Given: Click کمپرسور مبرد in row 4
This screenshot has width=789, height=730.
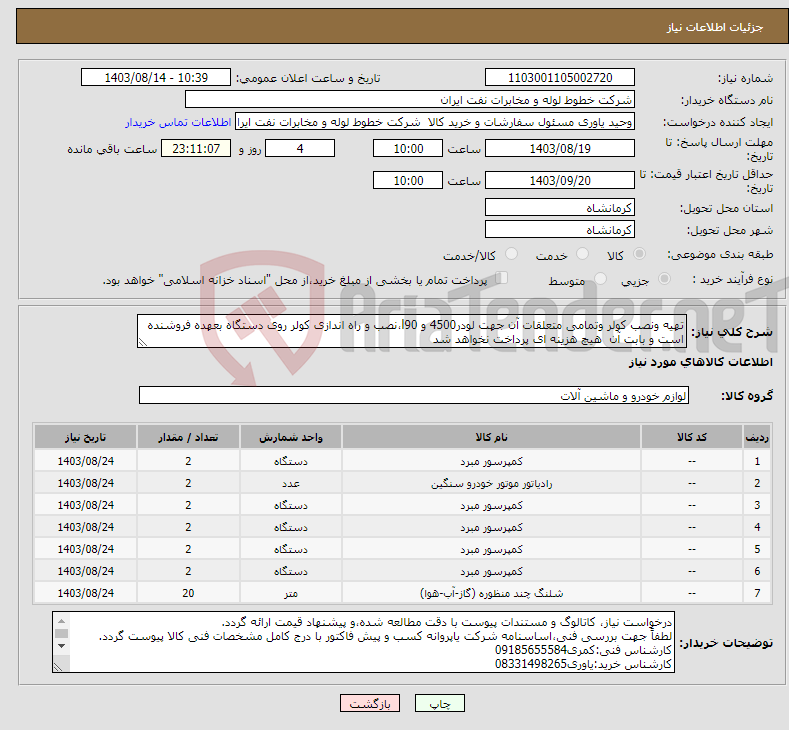Looking at the screenshot, I should (492, 527).
